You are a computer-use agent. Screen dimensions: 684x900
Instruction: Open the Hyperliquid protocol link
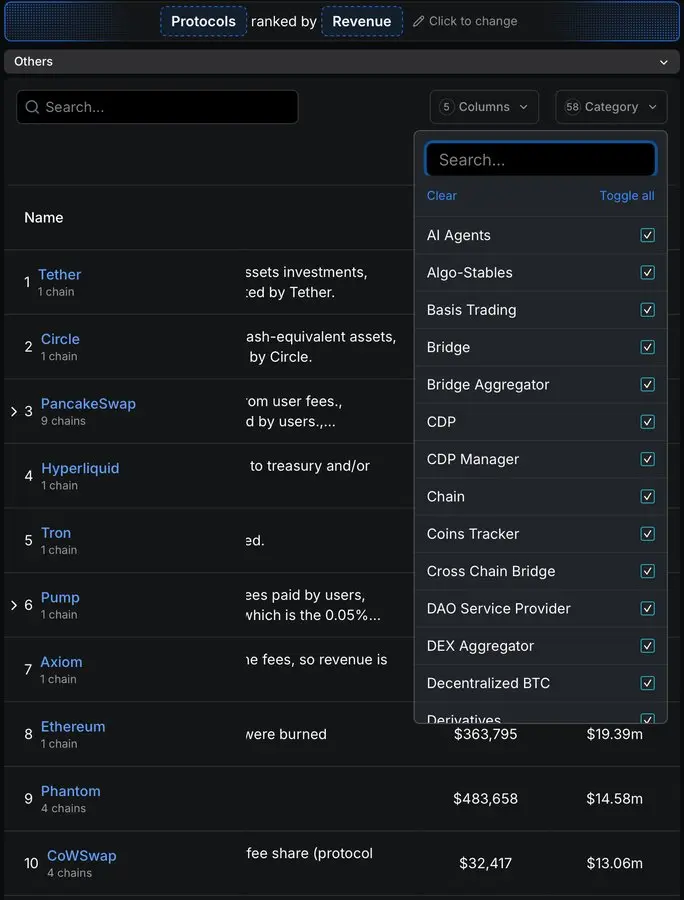click(x=80, y=468)
